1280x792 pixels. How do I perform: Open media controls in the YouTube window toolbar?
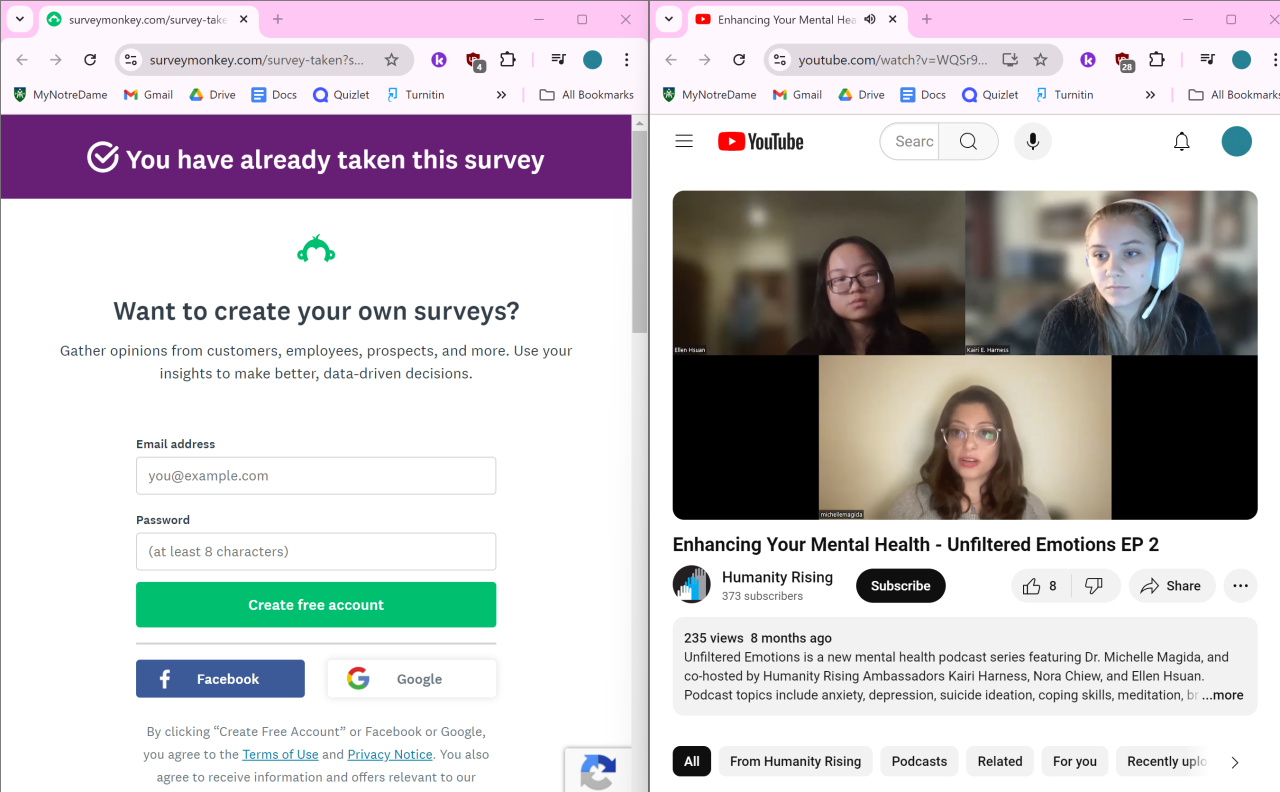pos(1208,60)
